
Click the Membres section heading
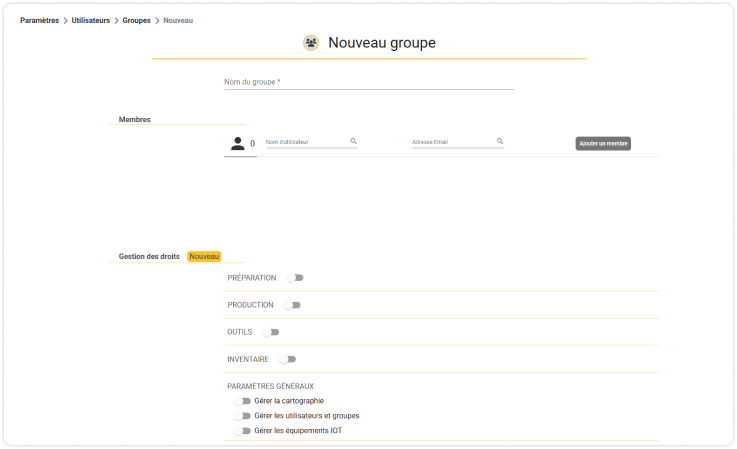coord(134,119)
